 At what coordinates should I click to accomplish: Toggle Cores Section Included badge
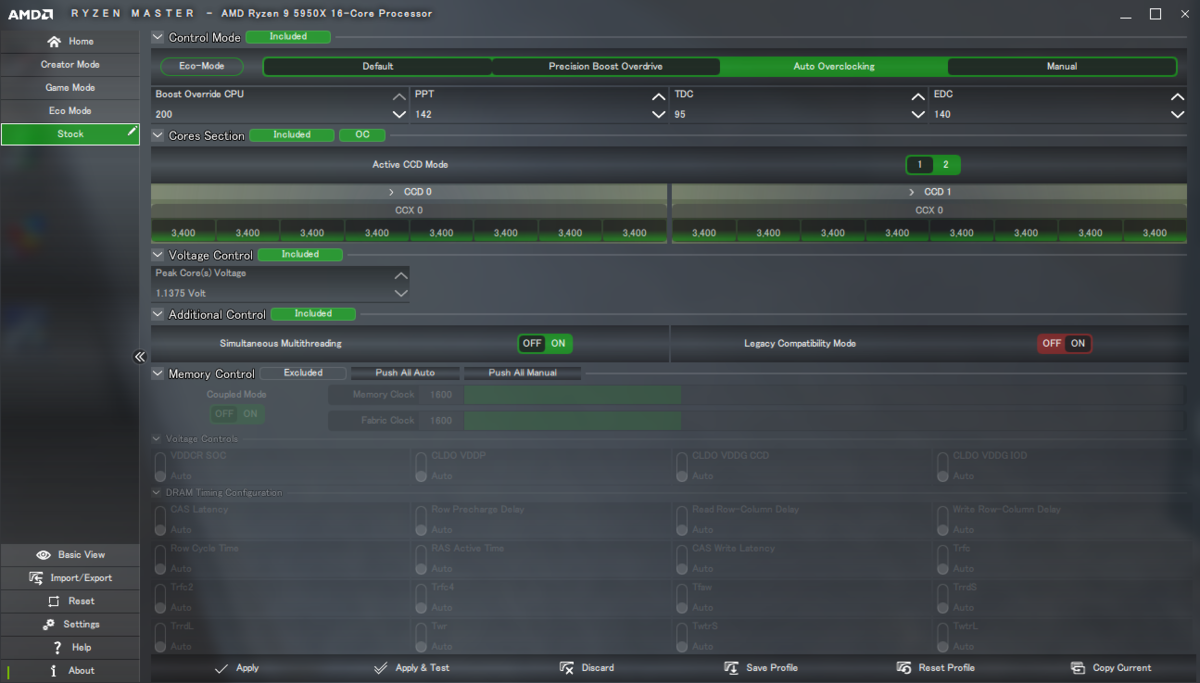tap(292, 135)
